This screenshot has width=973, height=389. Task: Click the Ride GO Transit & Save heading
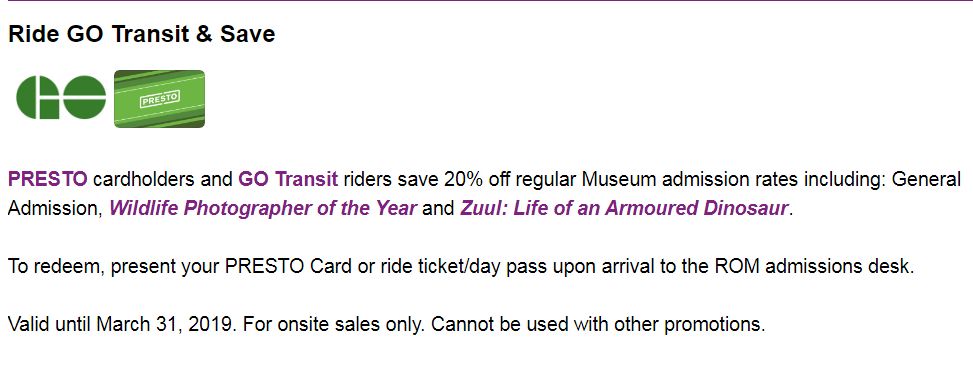[141, 34]
